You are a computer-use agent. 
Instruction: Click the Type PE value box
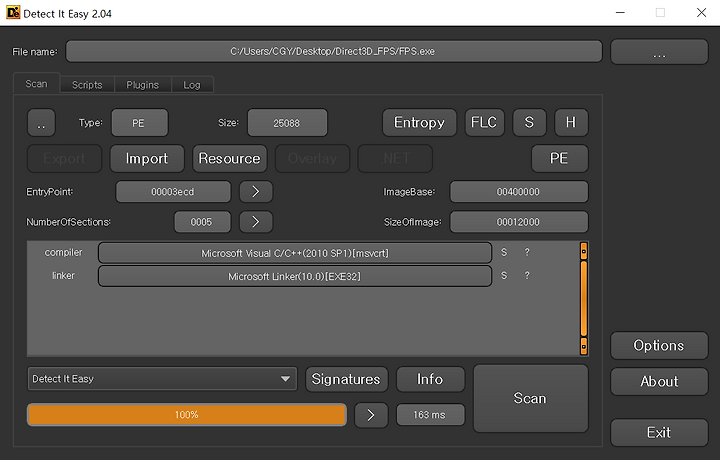pyautogui.click(x=140, y=123)
